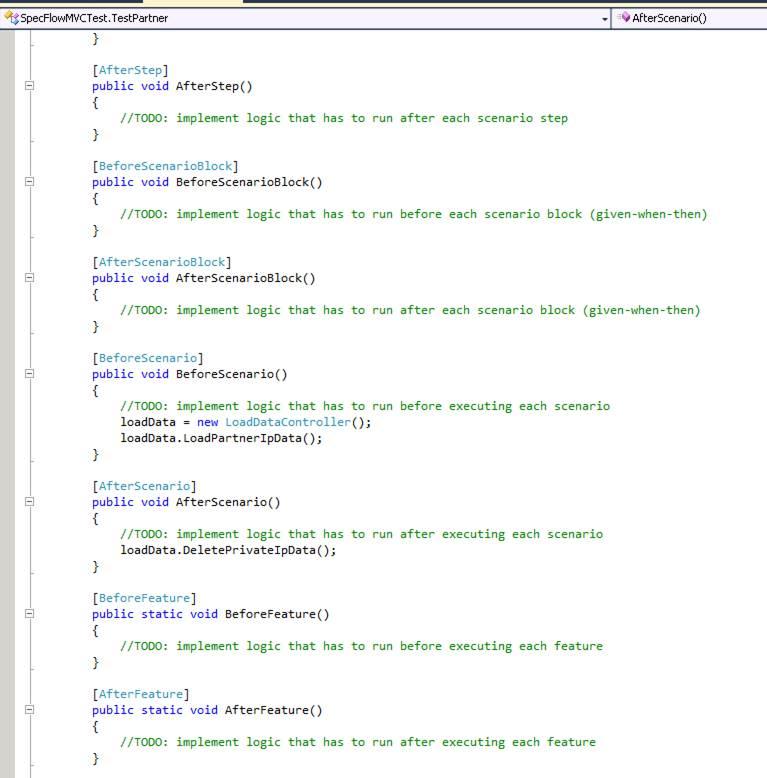Click the 'after executing each feature' TODO comment
767x778 pixels.
coord(358,742)
